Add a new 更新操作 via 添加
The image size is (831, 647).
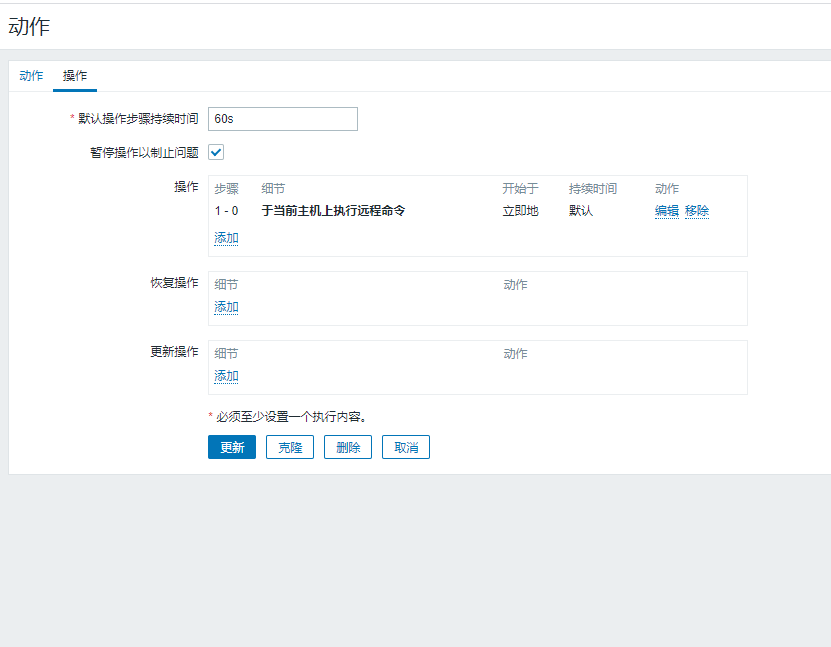point(226,376)
